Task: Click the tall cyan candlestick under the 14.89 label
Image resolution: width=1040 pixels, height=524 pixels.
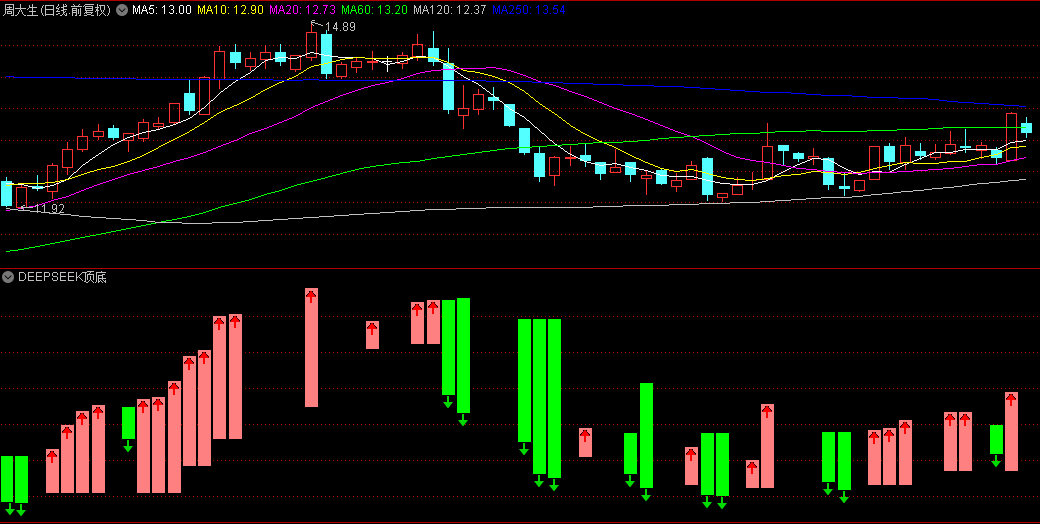Action: (x=326, y=56)
